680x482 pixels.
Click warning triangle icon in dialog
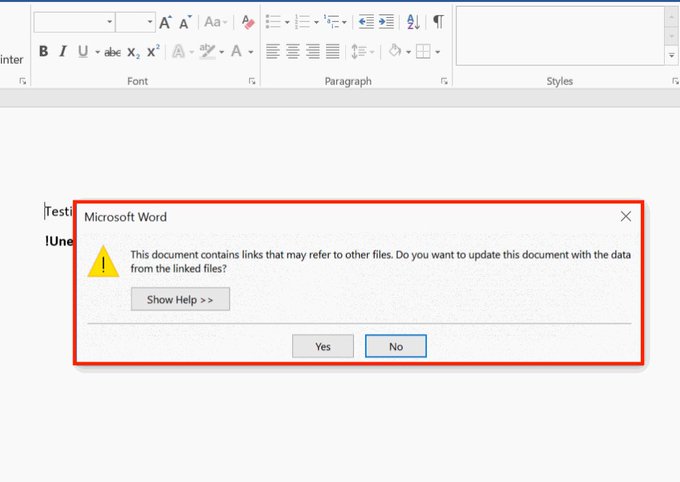coord(103,262)
